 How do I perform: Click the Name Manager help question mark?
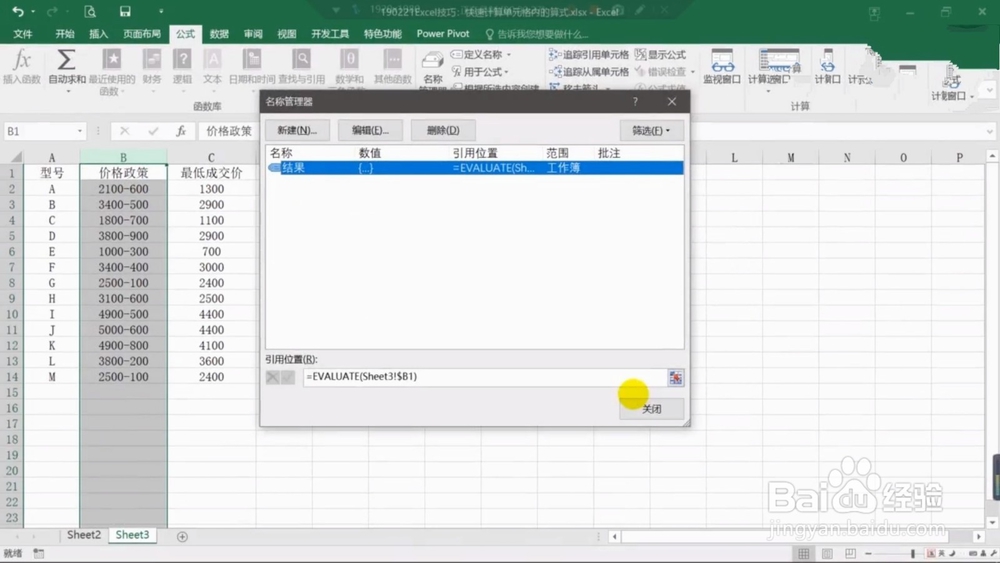coord(635,101)
